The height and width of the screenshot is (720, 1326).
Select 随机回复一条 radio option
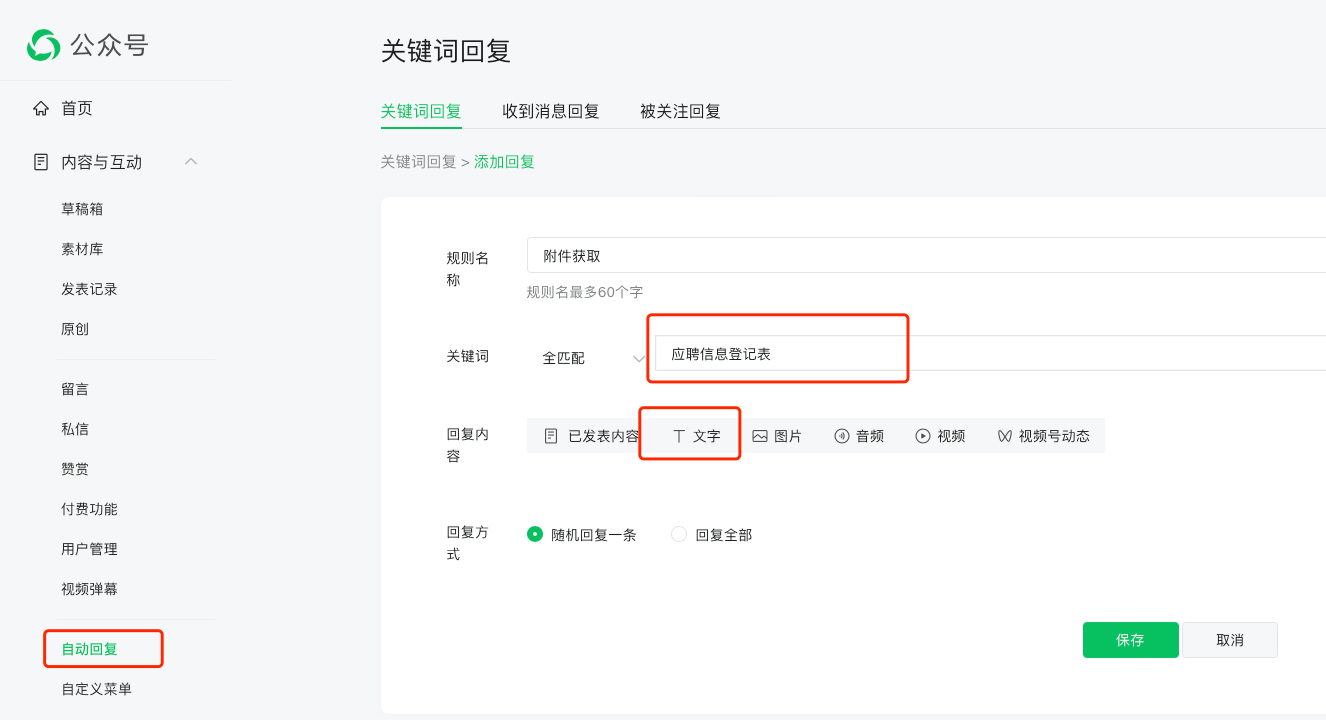(x=535, y=534)
